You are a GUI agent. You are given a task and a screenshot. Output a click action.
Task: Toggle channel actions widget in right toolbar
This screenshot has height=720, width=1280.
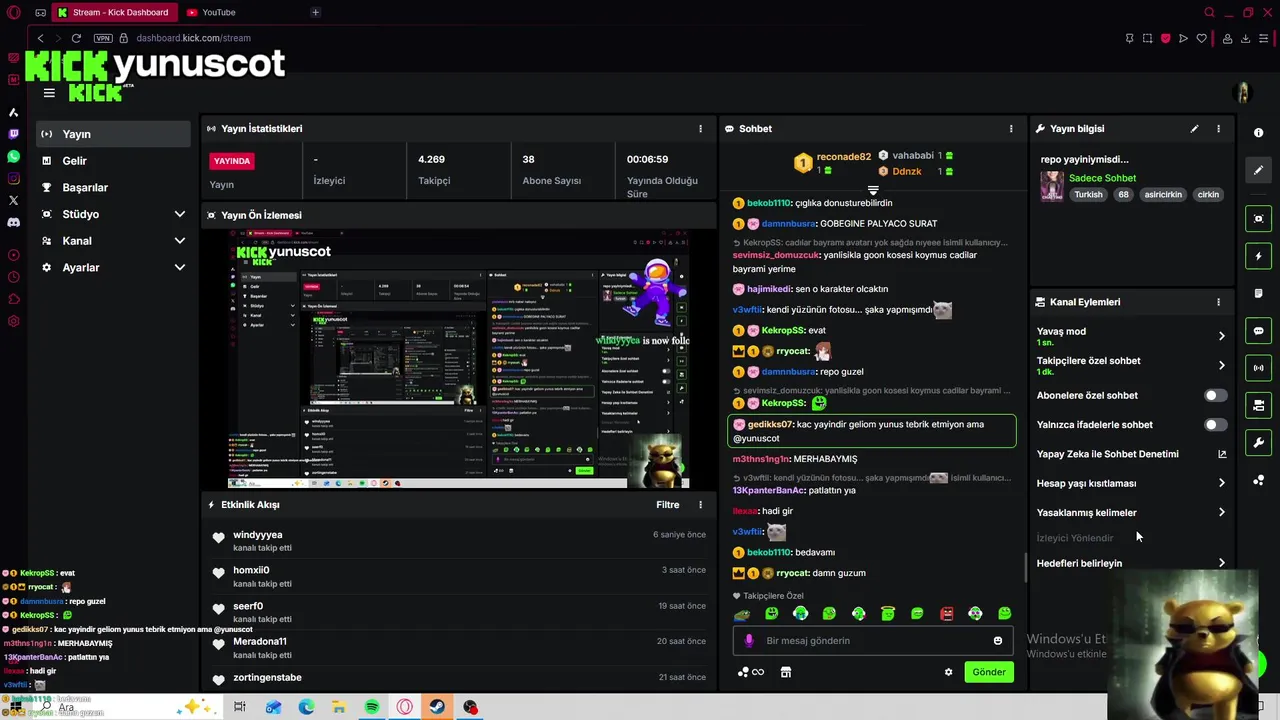[1258, 405]
